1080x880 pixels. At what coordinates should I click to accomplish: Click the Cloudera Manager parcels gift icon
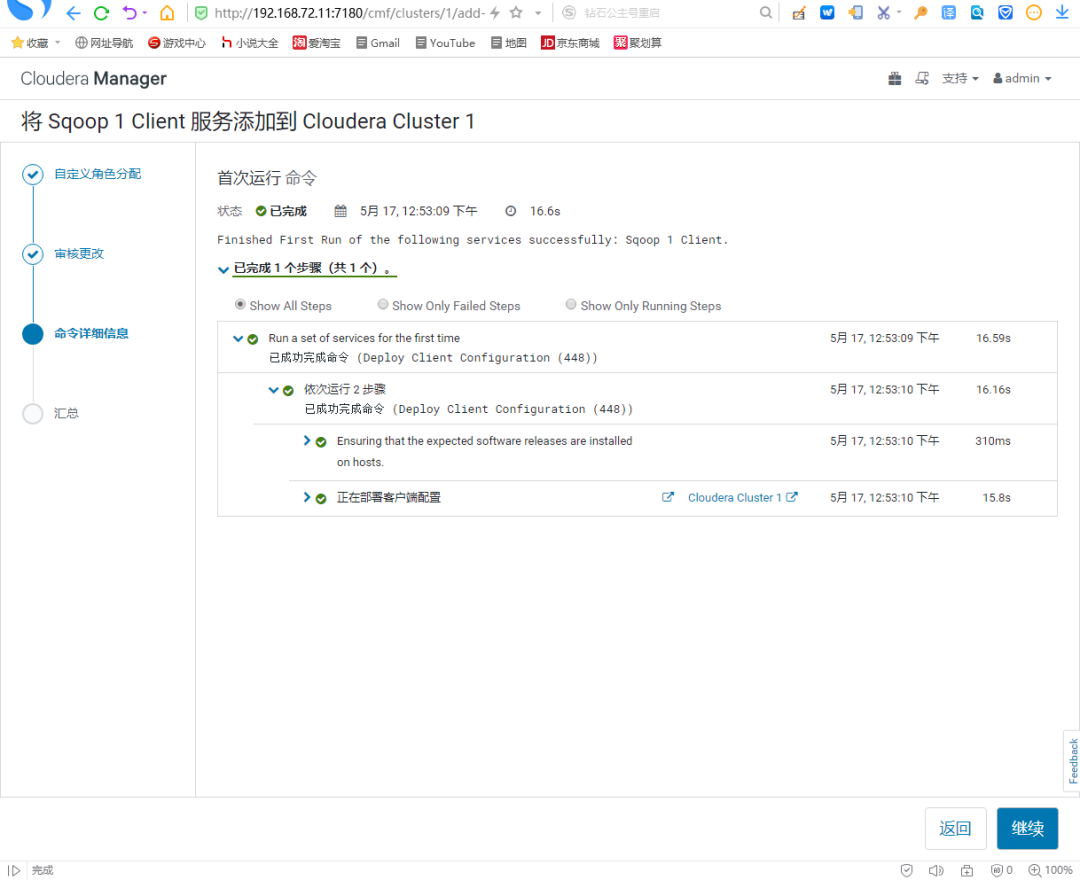(x=894, y=78)
